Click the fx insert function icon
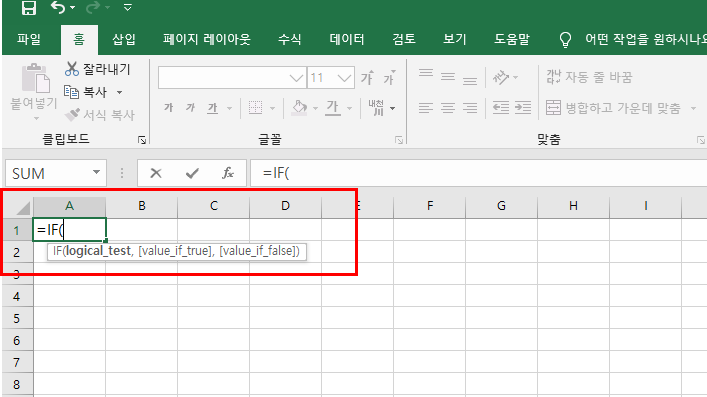 (228, 173)
